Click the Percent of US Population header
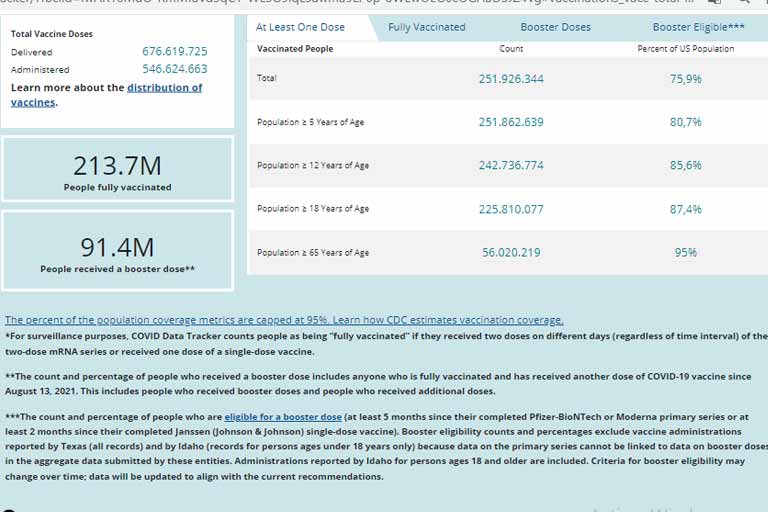The width and height of the screenshot is (768, 512). 686,49
